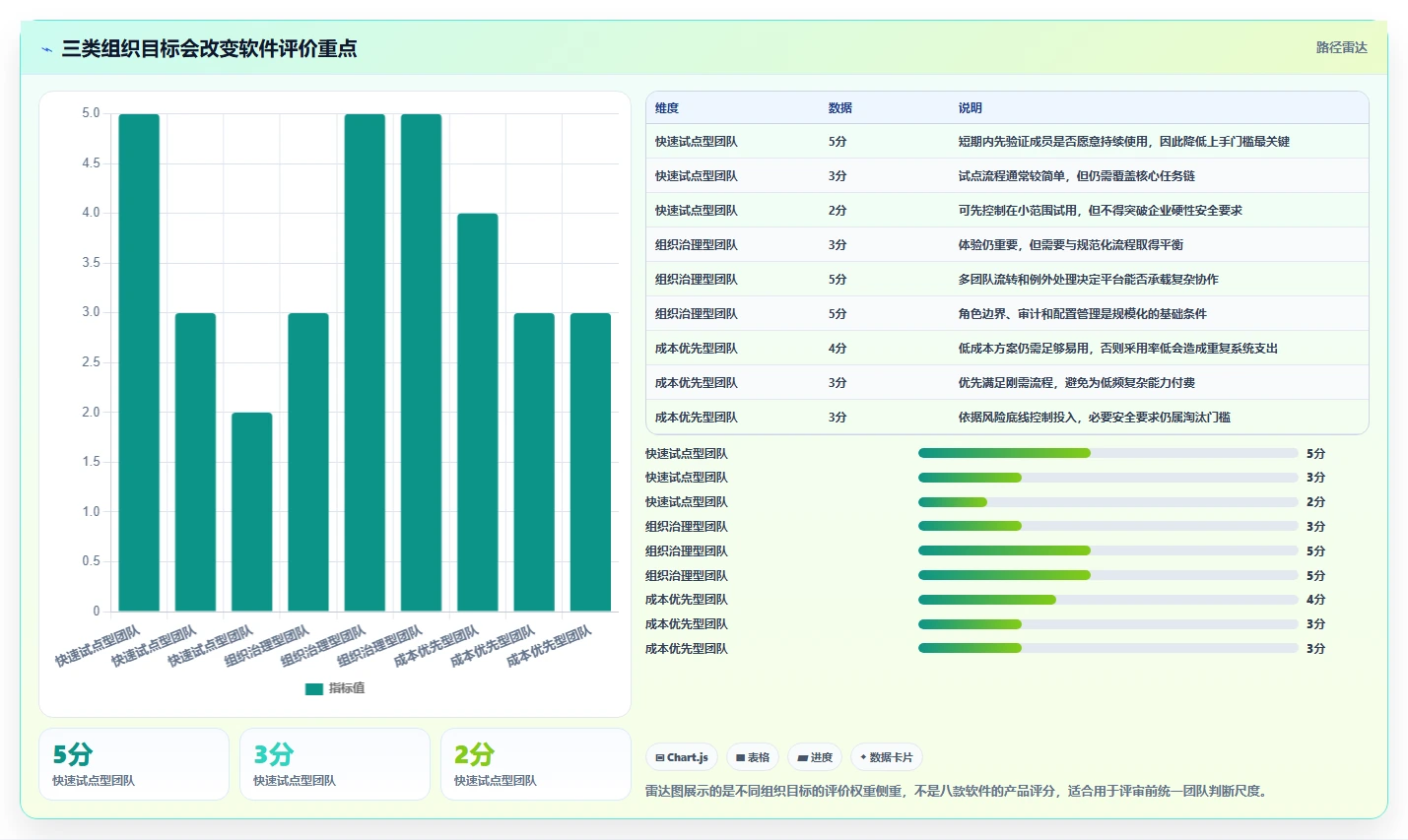Click the title 三类组织目标会改变软件评价重点
This screenshot has height=840, width=1408.
click(209, 48)
